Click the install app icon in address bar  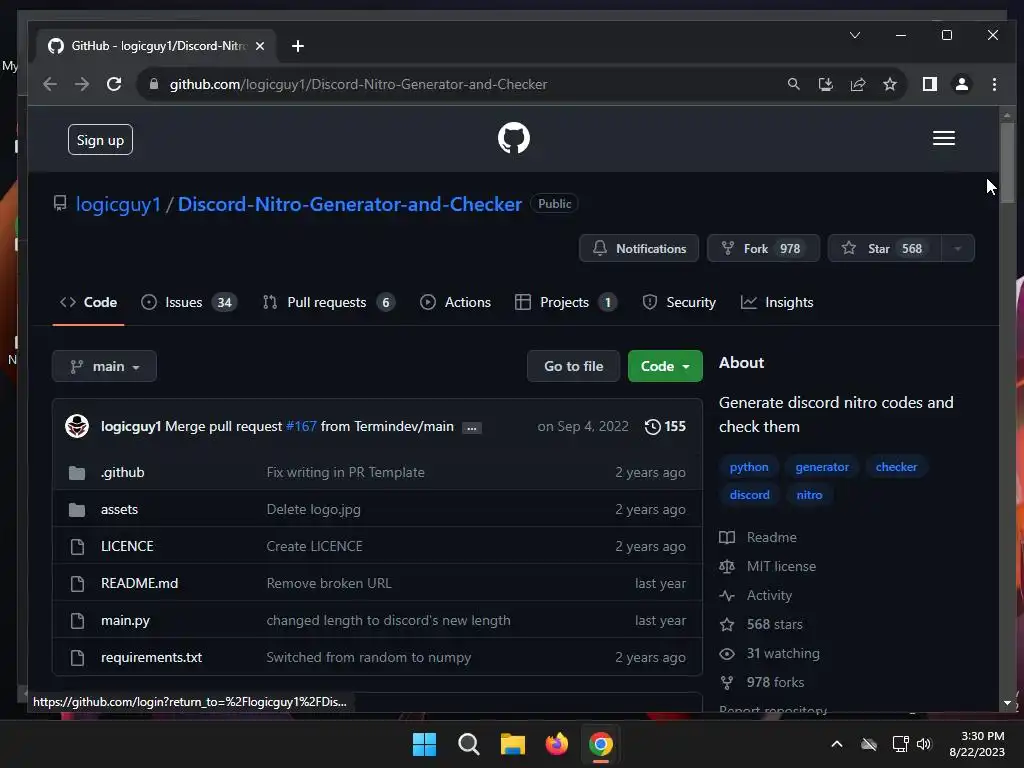(825, 84)
